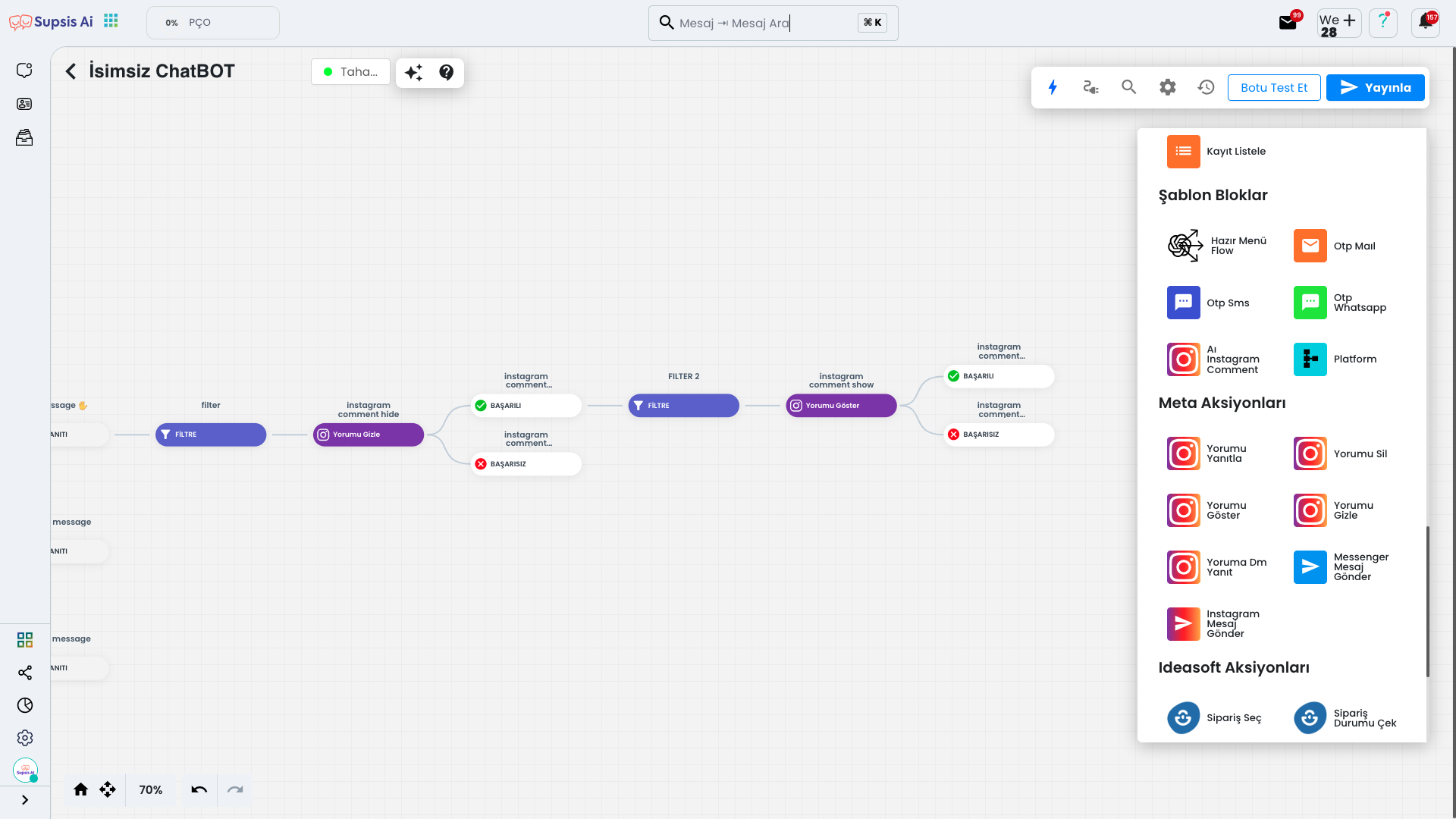The image size is (1456, 819).
Task: Open the notifications bell icon
Action: 1426,22
